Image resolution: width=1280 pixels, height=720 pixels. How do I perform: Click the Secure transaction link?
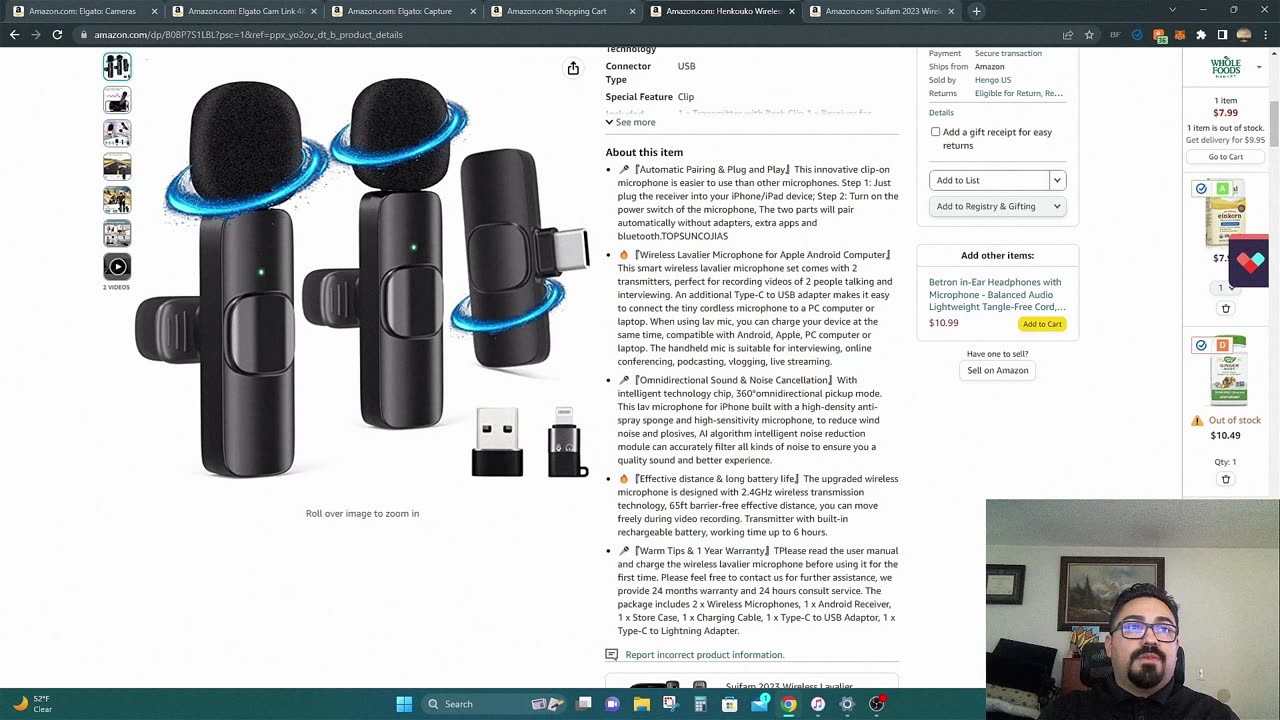[1008, 53]
